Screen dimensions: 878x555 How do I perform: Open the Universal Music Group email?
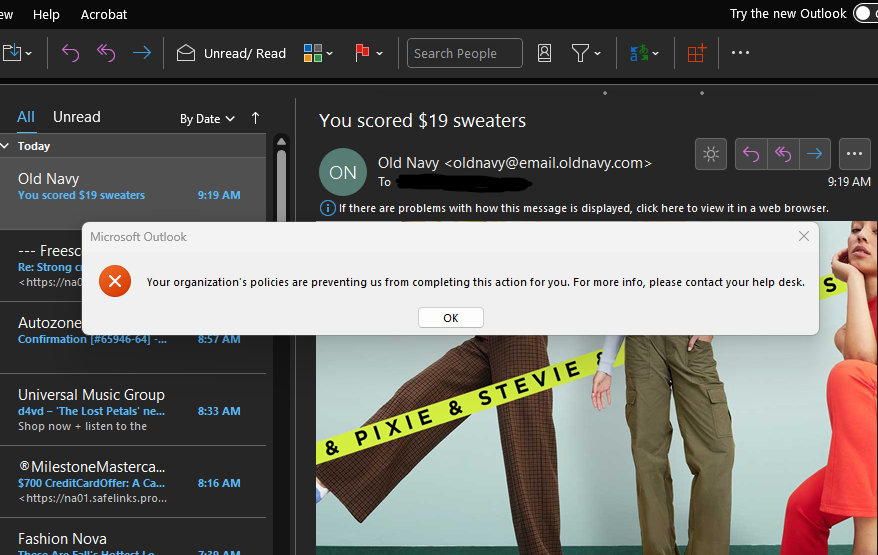tap(133, 410)
